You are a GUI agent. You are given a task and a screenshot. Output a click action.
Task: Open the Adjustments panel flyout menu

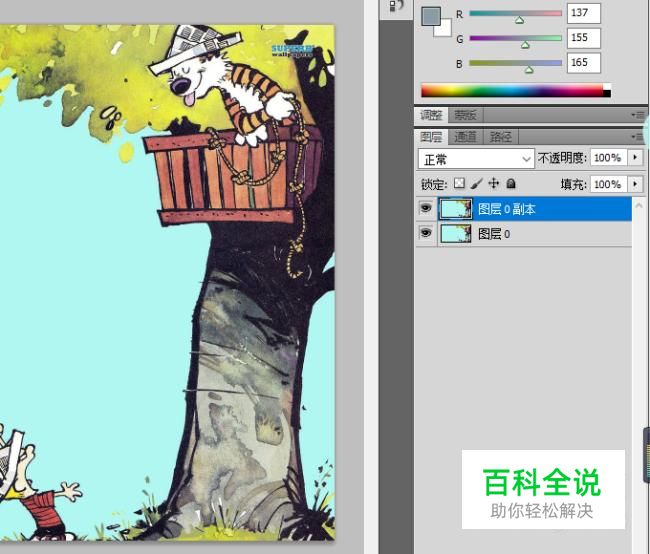point(637,115)
